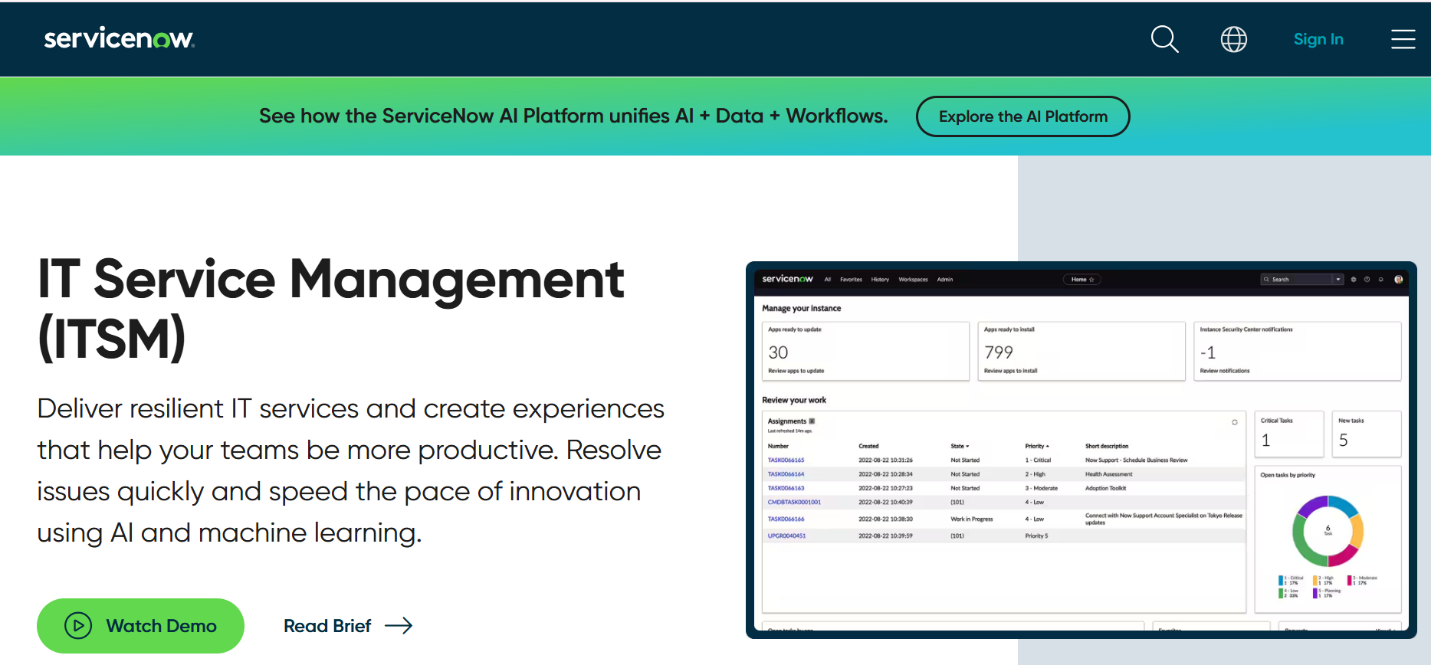Click the IT Service Management (ITSM) heading
This screenshot has height=665, width=1431.
click(331, 309)
